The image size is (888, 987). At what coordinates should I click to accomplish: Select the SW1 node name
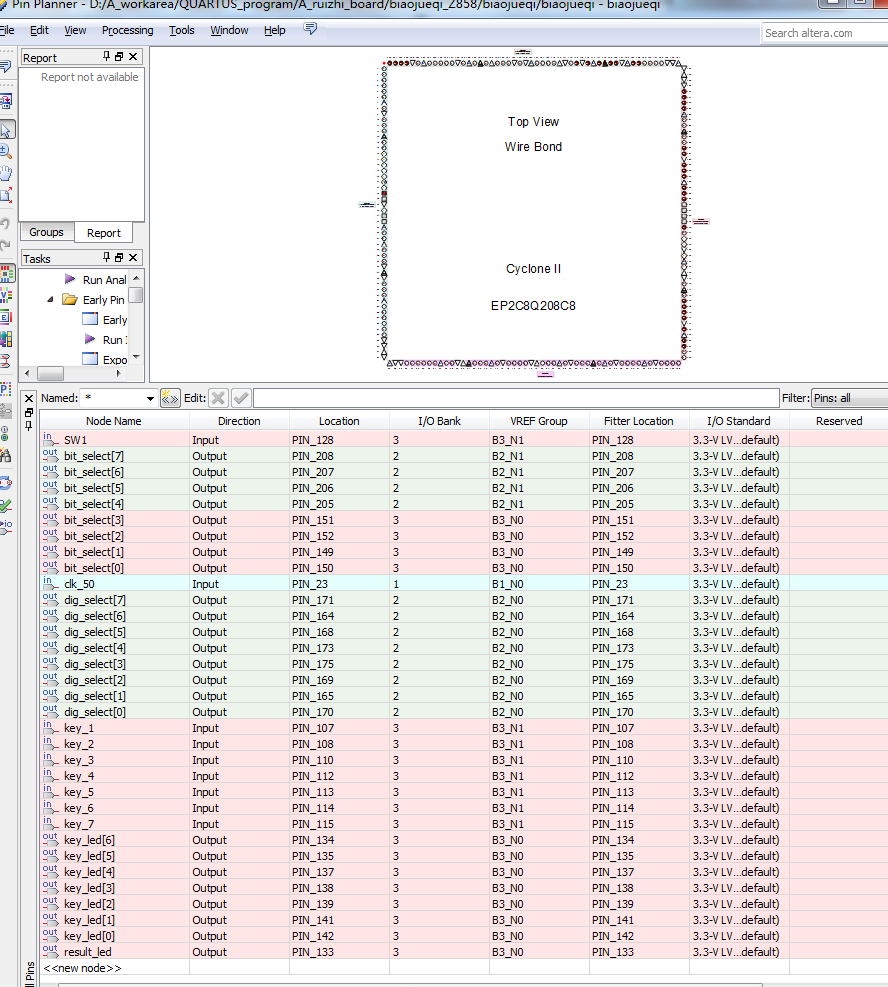pos(76,440)
